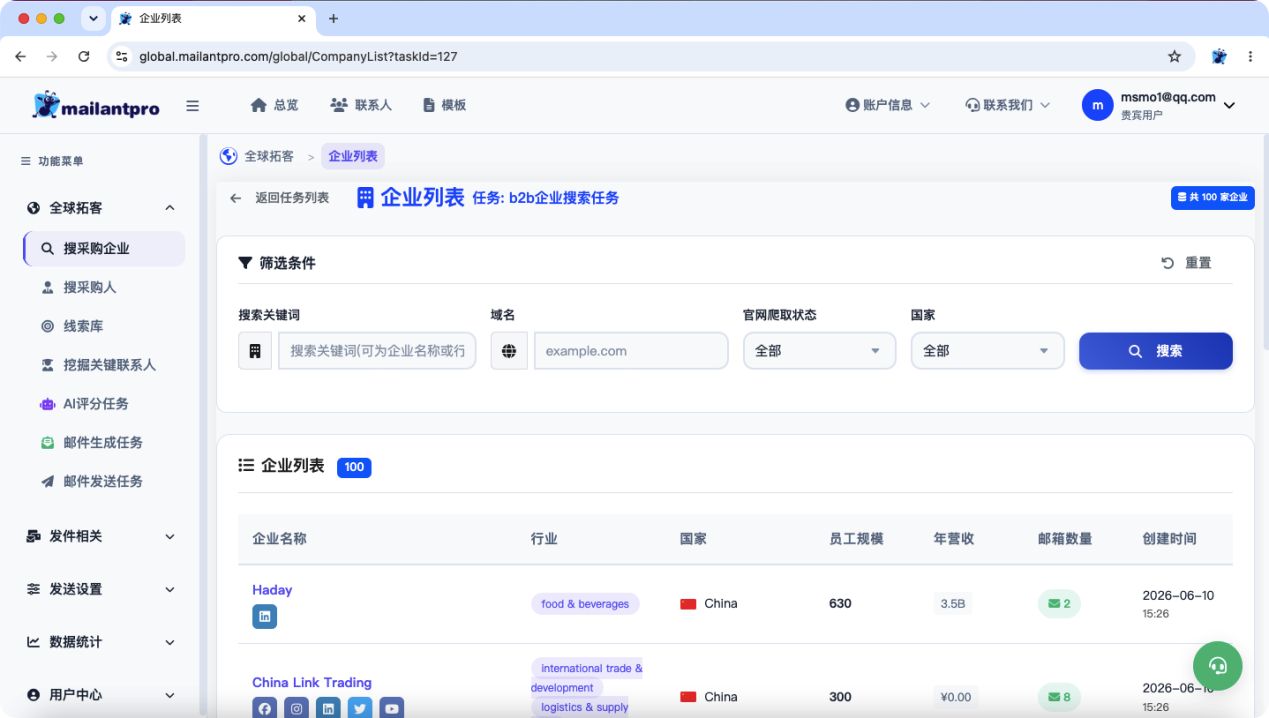Click the blue 搜索 button
1269x718 pixels.
point(1155,351)
